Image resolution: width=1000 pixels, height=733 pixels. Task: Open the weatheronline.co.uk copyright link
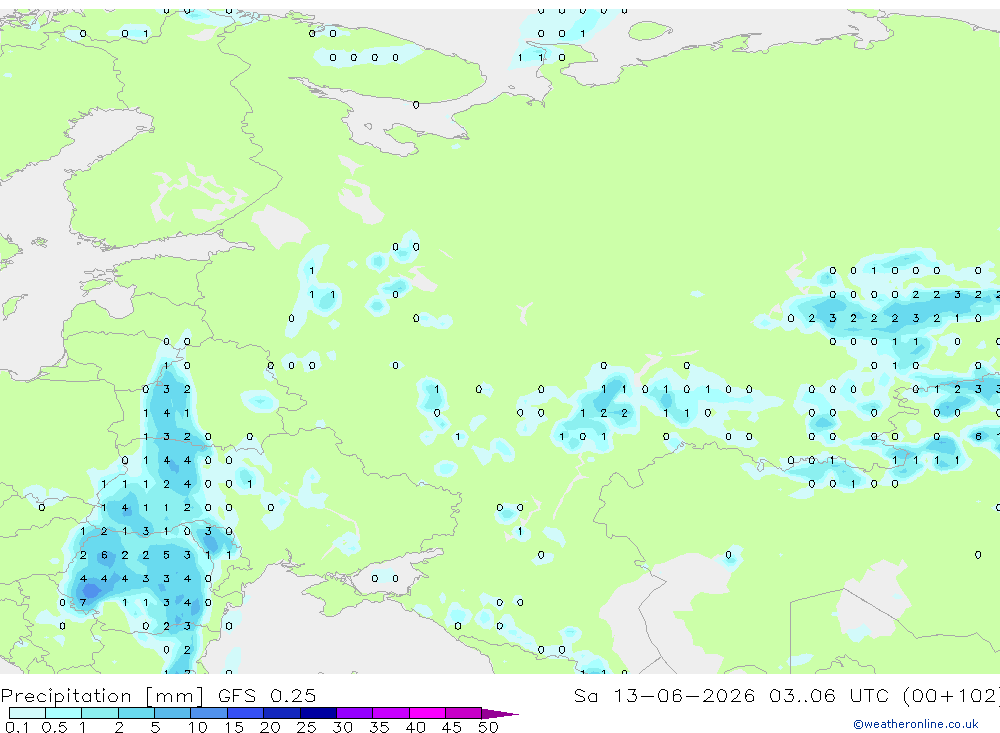tap(916, 724)
